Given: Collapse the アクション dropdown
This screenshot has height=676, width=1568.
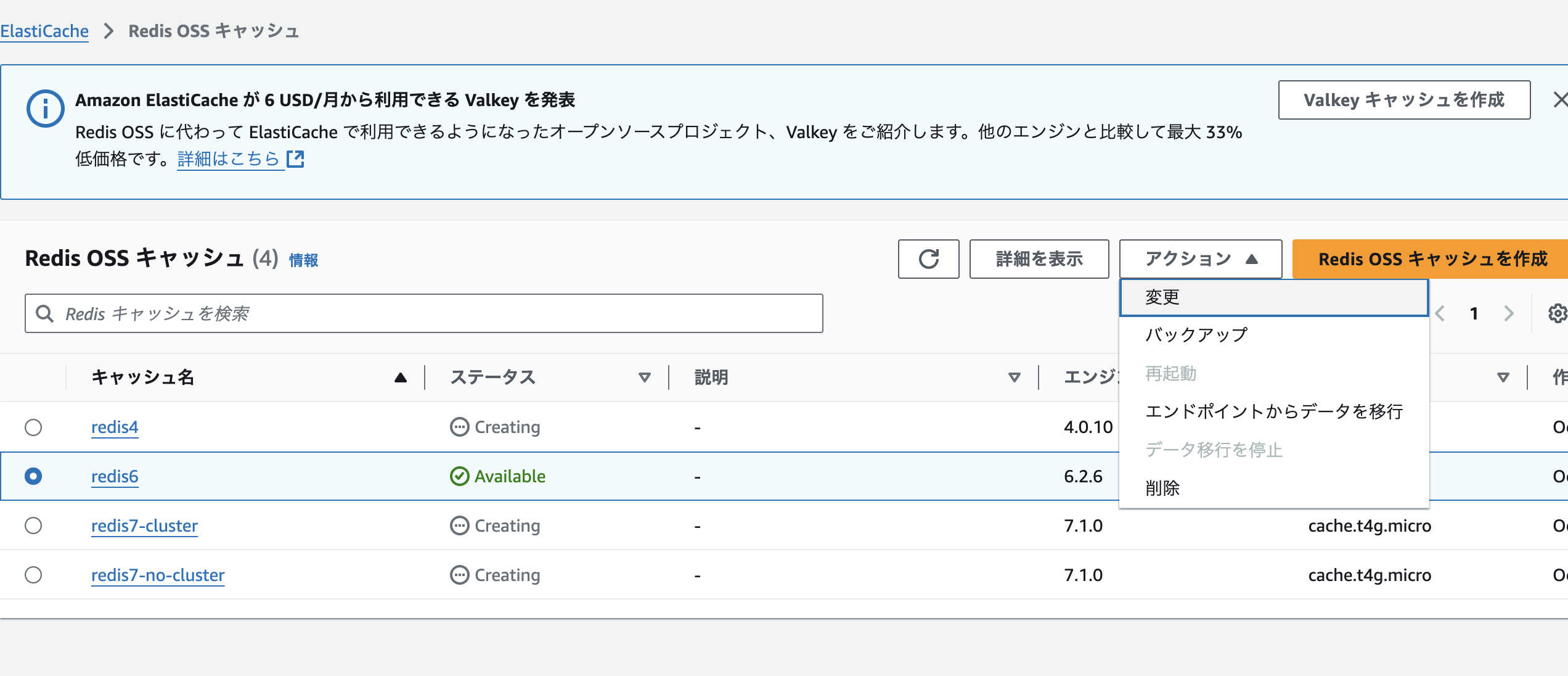Looking at the screenshot, I should click(x=1200, y=259).
